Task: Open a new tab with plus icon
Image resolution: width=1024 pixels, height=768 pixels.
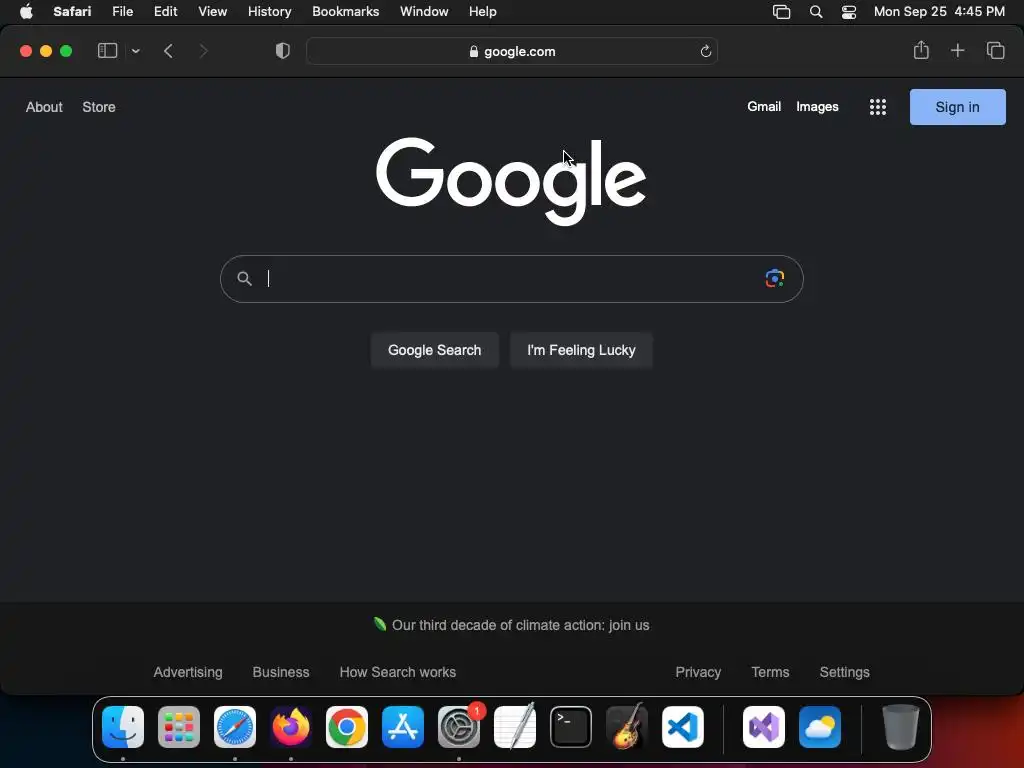Action: pyautogui.click(x=957, y=50)
